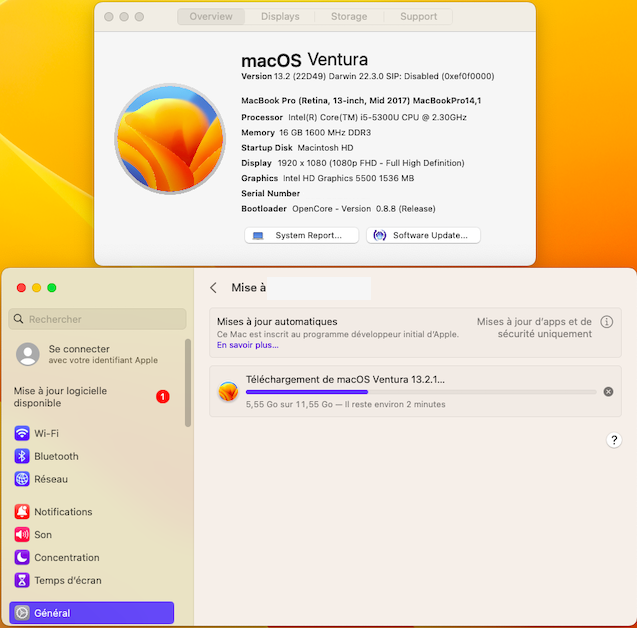Switch to the Displays tab
The height and width of the screenshot is (628, 637).
[280, 17]
